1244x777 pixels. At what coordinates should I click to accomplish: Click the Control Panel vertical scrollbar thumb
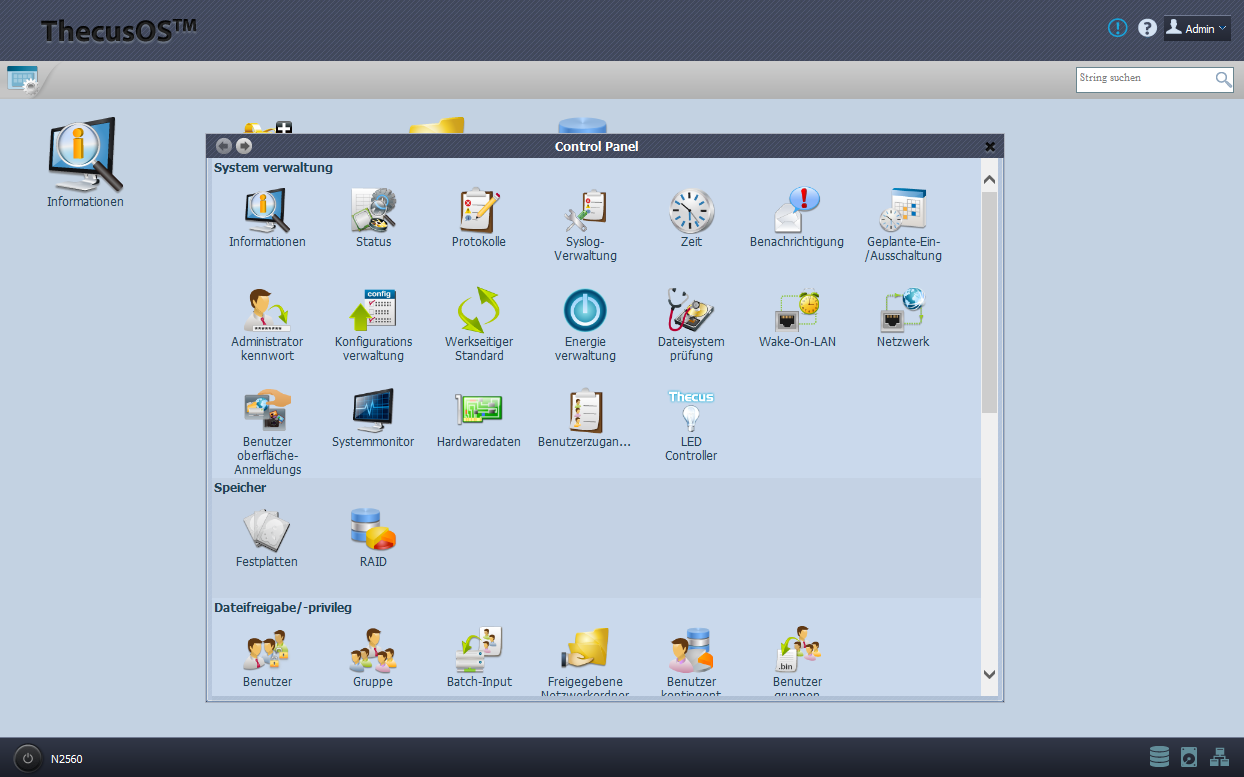(990, 302)
